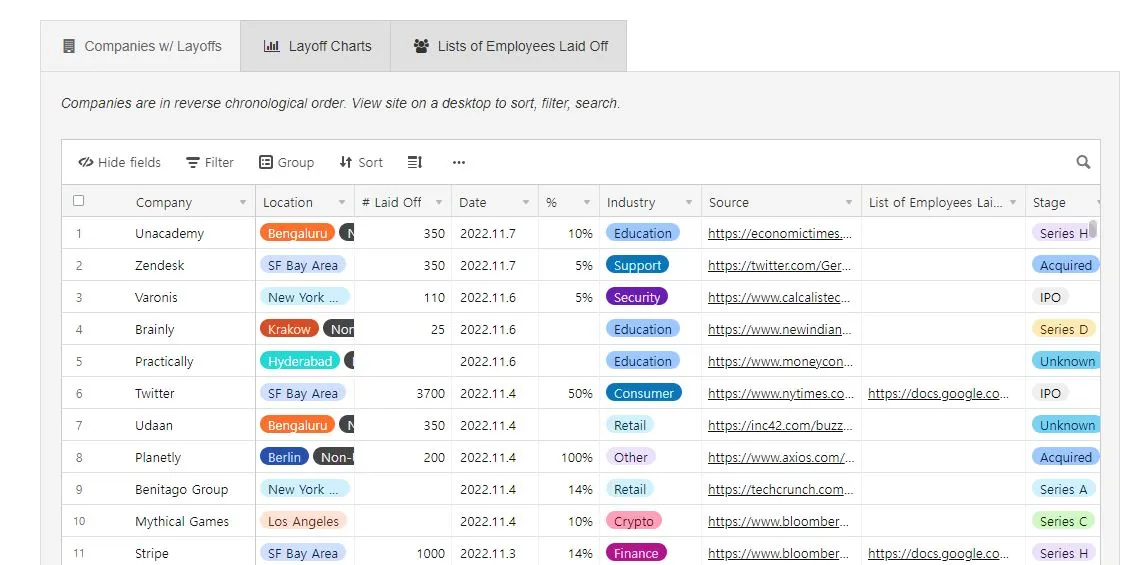
Task: Open Company column dropdown arrow
Action: pyautogui.click(x=243, y=202)
